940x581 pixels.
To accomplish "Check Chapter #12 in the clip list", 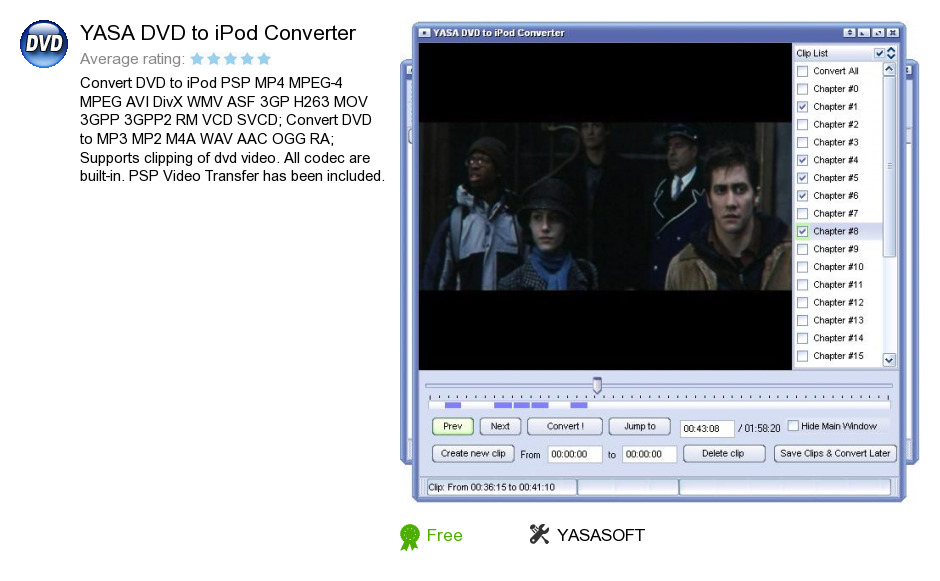I will click(x=802, y=303).
